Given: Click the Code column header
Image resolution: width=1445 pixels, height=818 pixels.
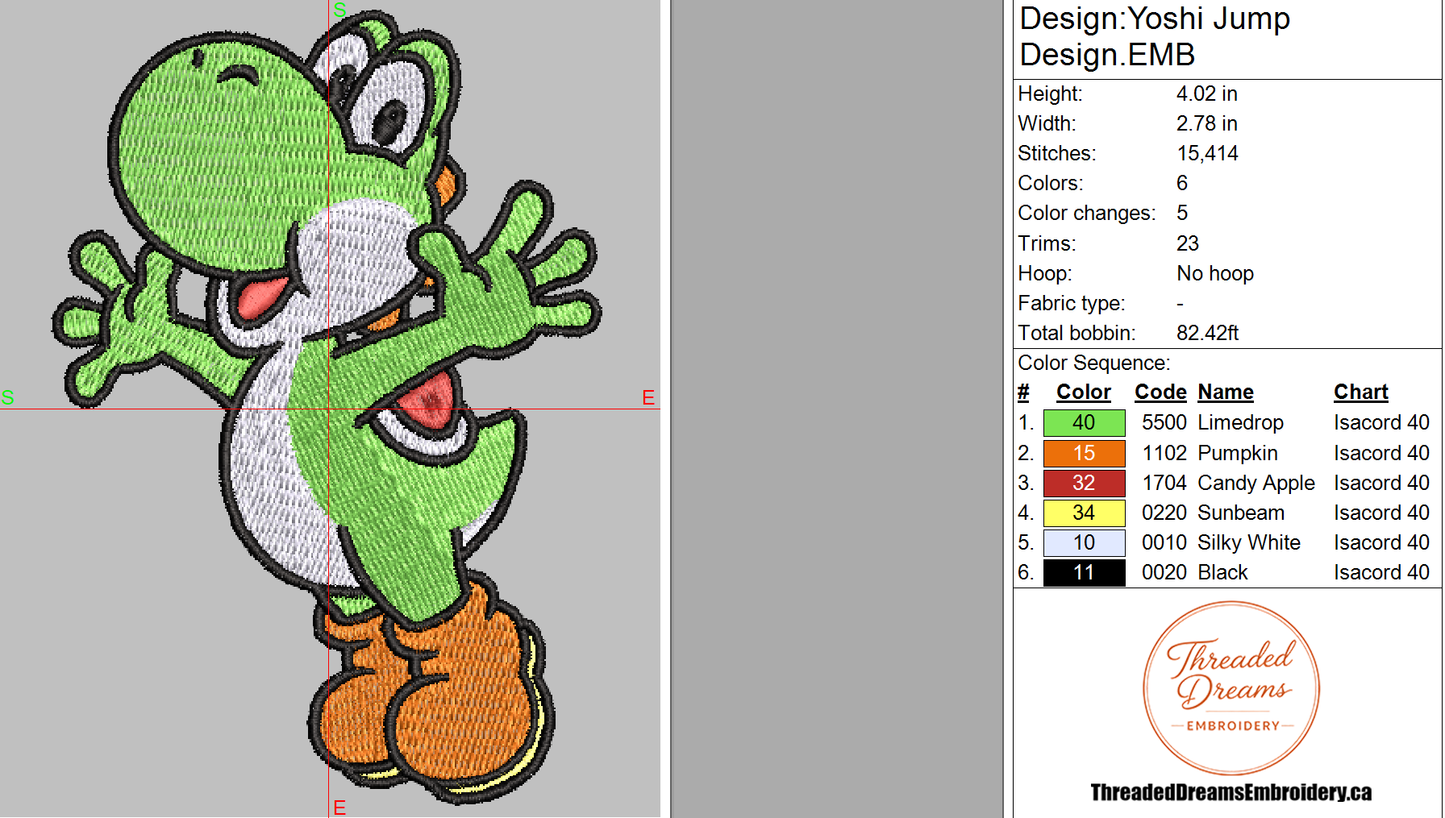Looking at the screenshot, I should click(1160, 393).
